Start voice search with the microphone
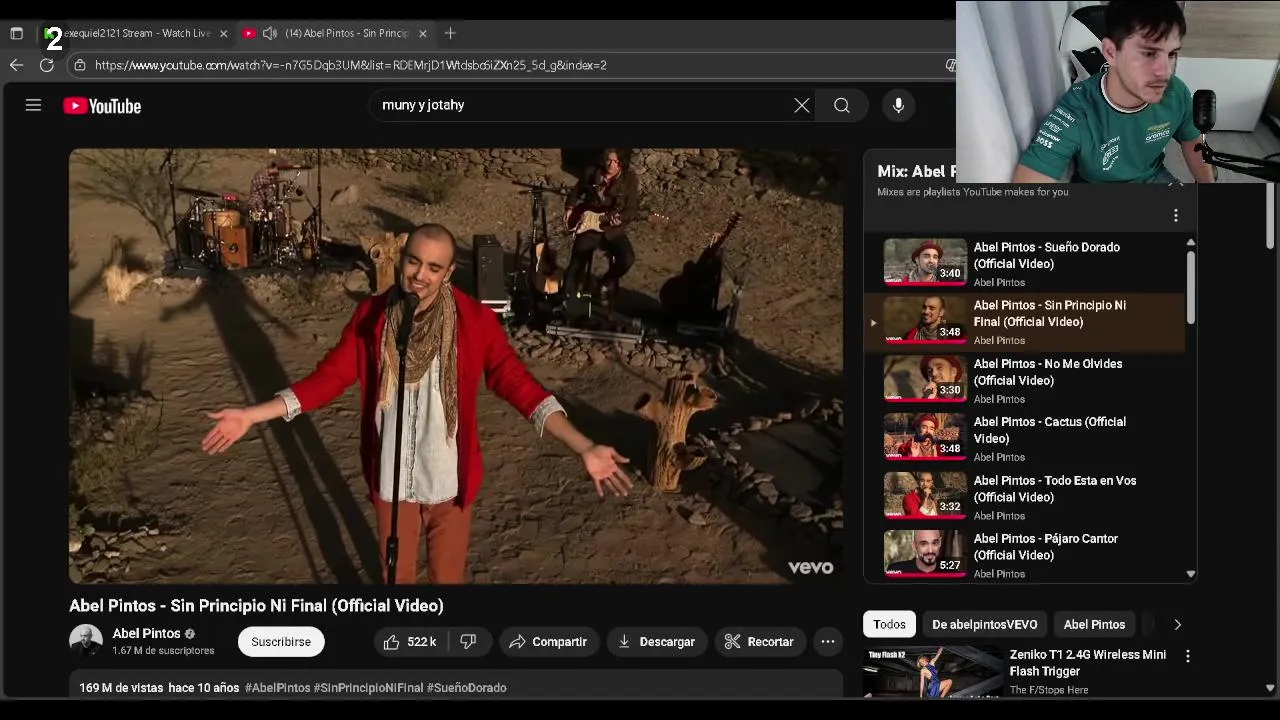Image resolution: width=1280 pixels, height=720 pixels. pyautogui.click(x=898, y=105)
